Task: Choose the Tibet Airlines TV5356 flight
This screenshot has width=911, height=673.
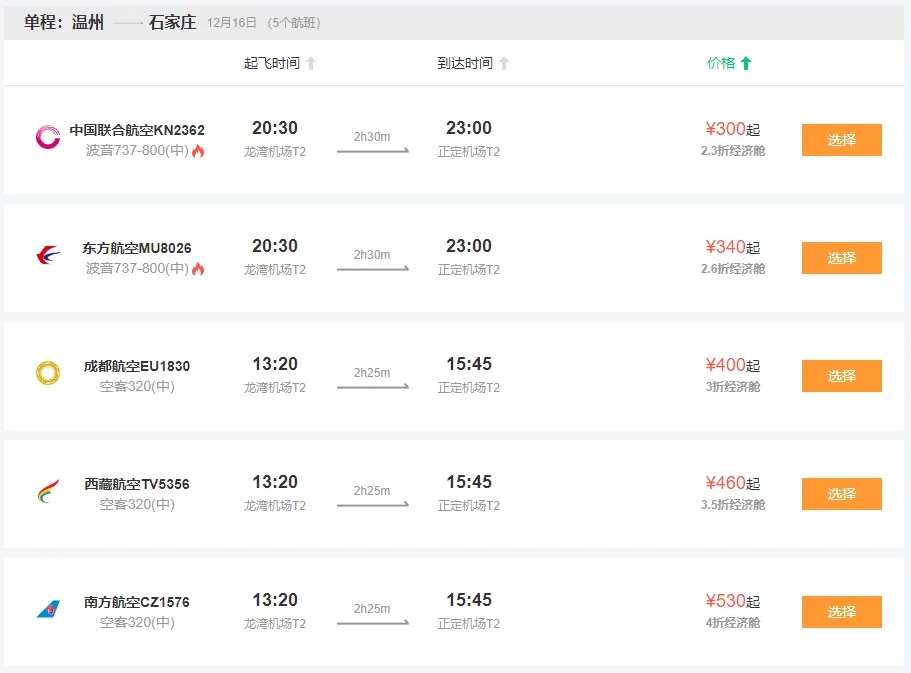Action: click(x=841, y=494)
